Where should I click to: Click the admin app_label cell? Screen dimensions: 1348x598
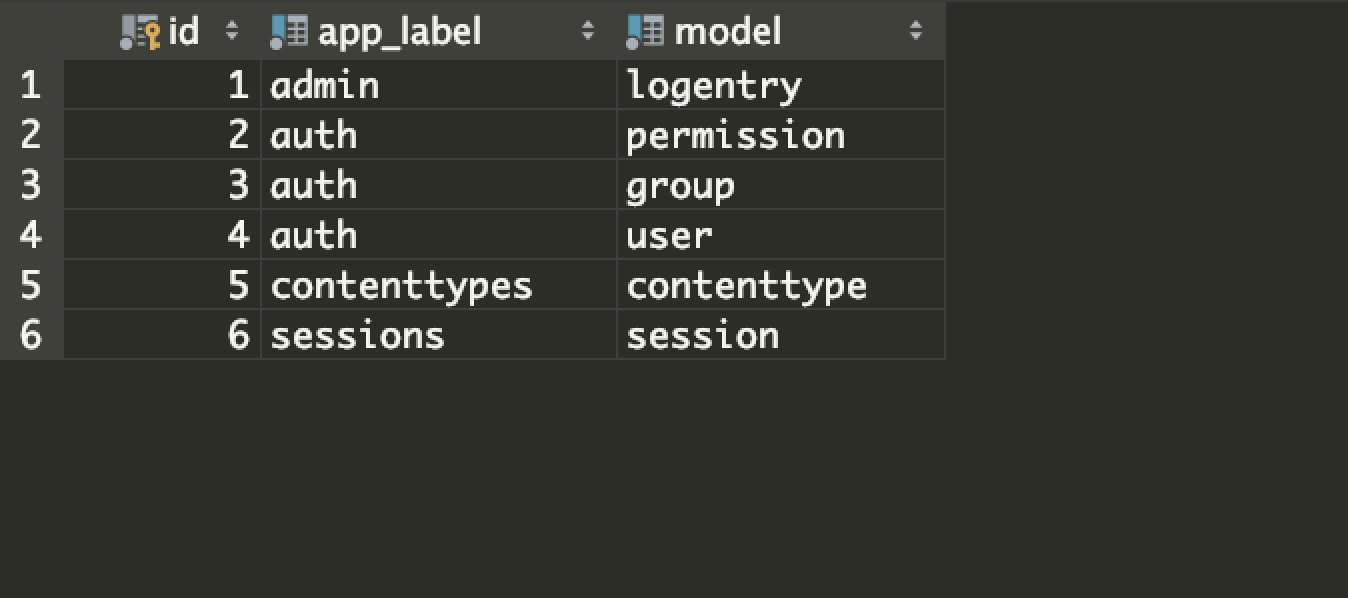tap(439, 85)
